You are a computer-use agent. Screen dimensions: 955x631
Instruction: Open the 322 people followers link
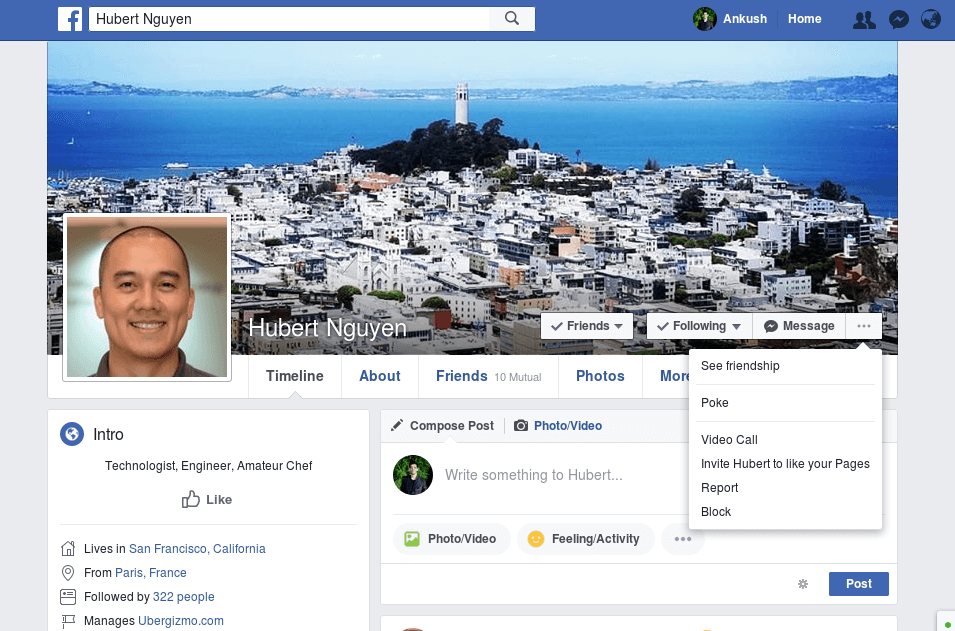(x=183, y=597)
